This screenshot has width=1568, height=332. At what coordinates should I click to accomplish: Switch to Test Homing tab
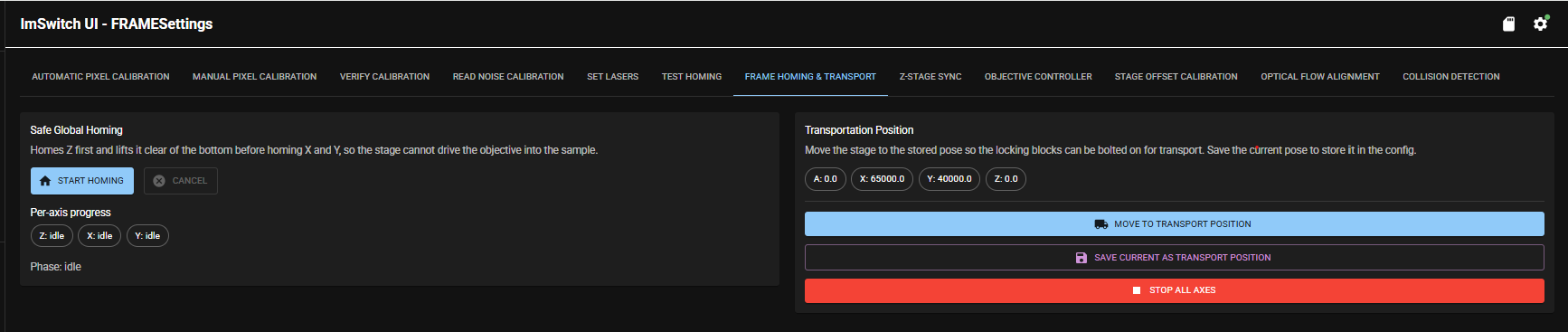692,77
